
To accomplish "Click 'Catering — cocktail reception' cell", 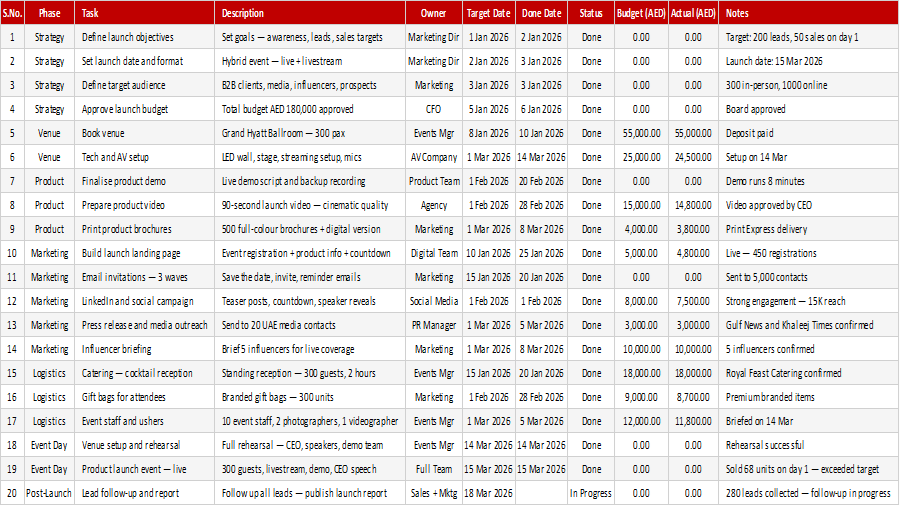I will (x=144, y=374).
